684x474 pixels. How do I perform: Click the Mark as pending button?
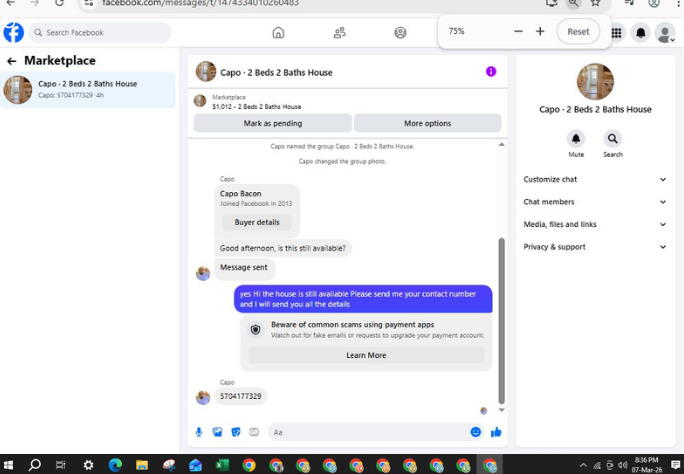[x=273, y=123]
